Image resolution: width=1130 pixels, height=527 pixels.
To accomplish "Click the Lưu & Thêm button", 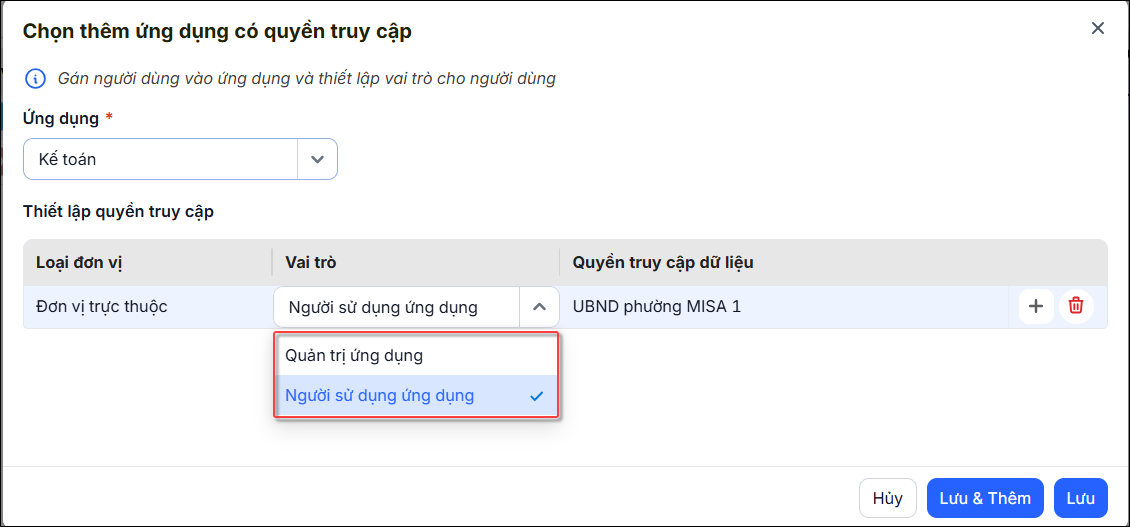I will [x=985, y=498].
